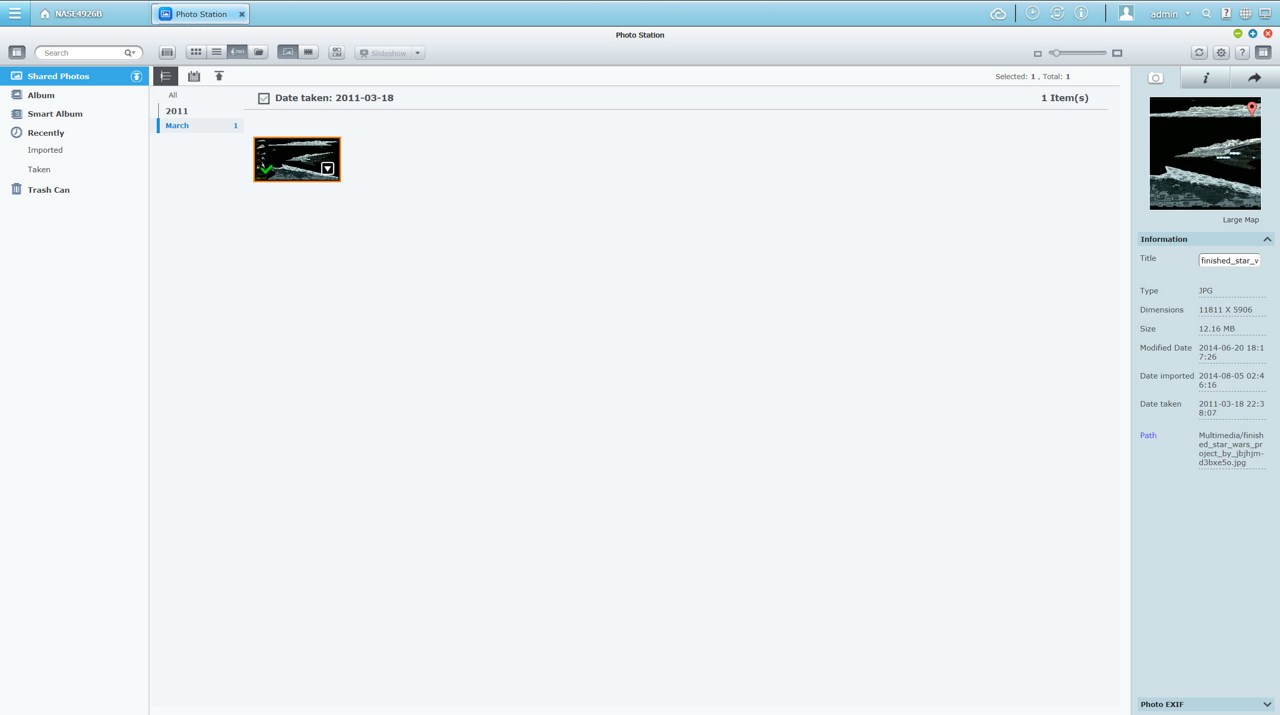Screen dimensions: 1280x715
Task: Open the background tasks clock icon
Action: click(1032, 13)
